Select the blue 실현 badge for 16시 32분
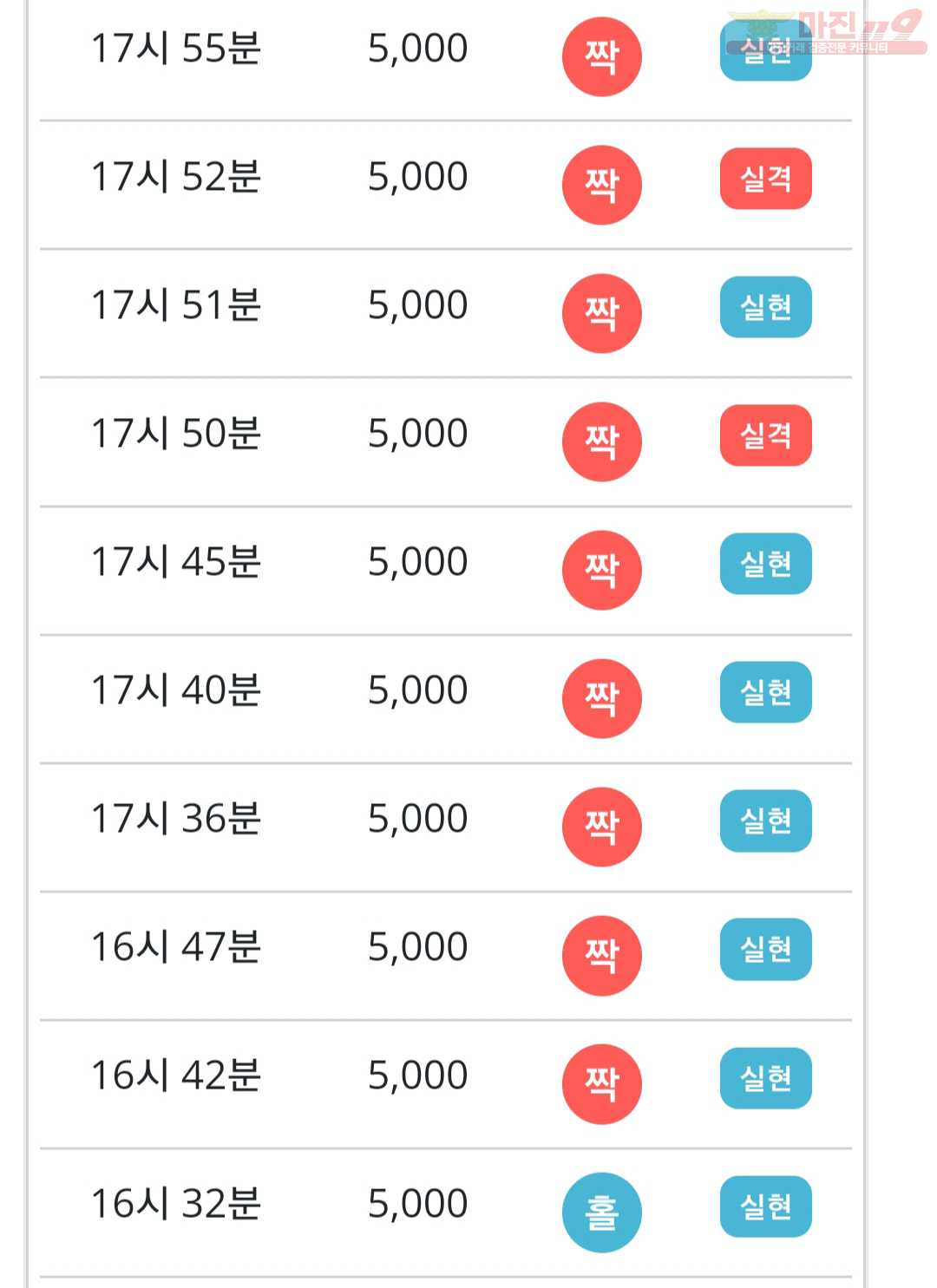Screen dimensions: 937x1288 click(765, 1206)
